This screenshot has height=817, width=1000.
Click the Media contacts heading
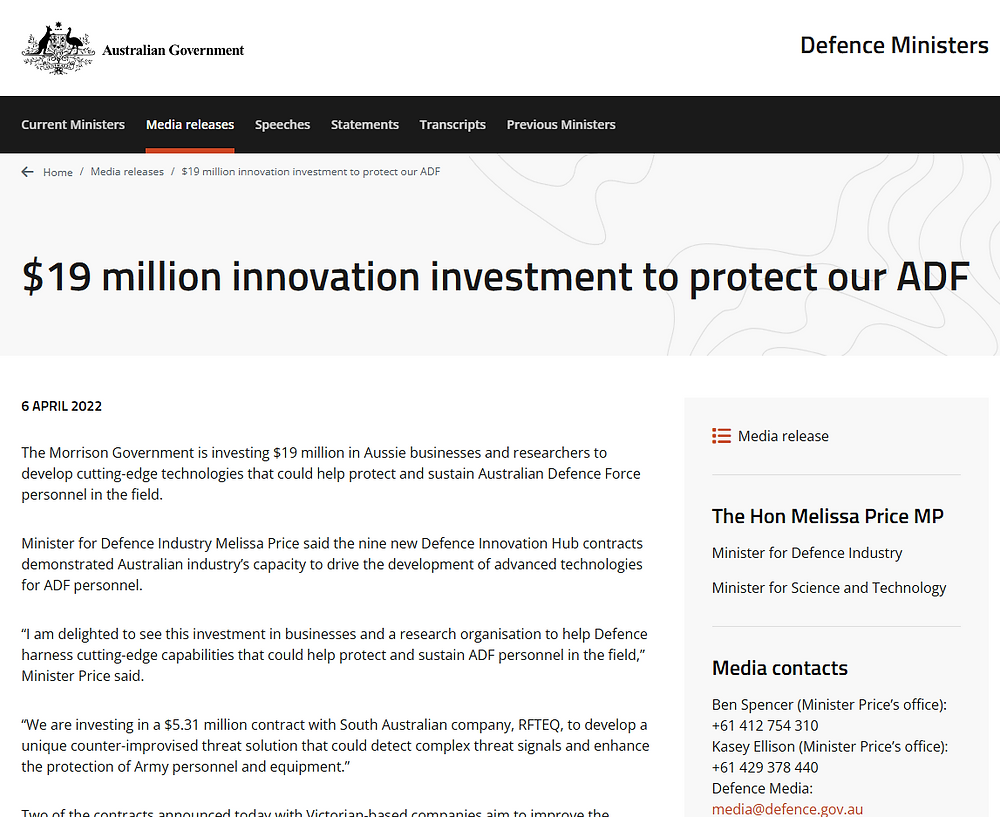pyautogui.click(x=779, y=668)
